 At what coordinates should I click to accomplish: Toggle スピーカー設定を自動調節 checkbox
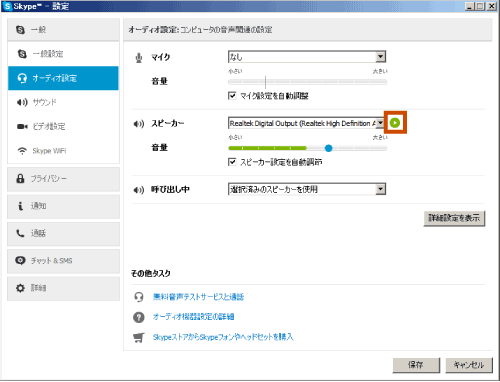(x=232, y=162)
